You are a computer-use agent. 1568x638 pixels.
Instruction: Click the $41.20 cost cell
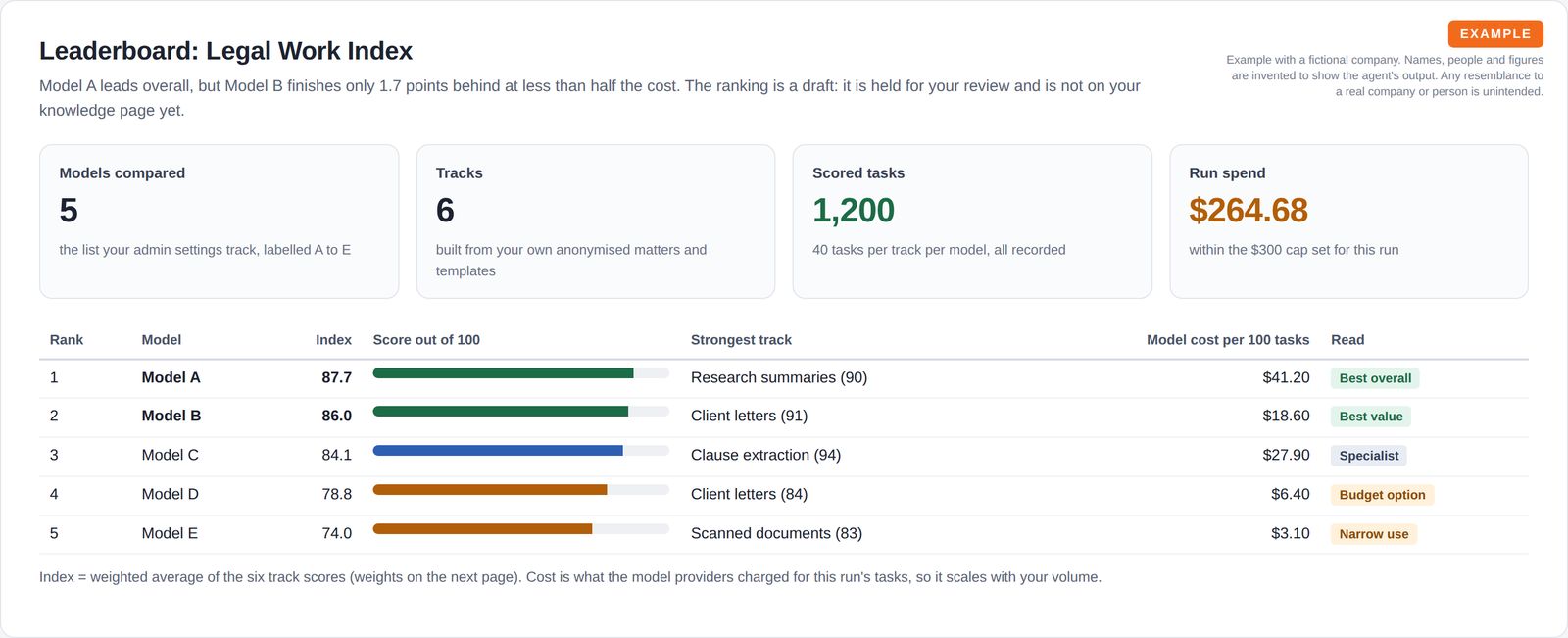pyautogui.click(x=1286, y=377)
